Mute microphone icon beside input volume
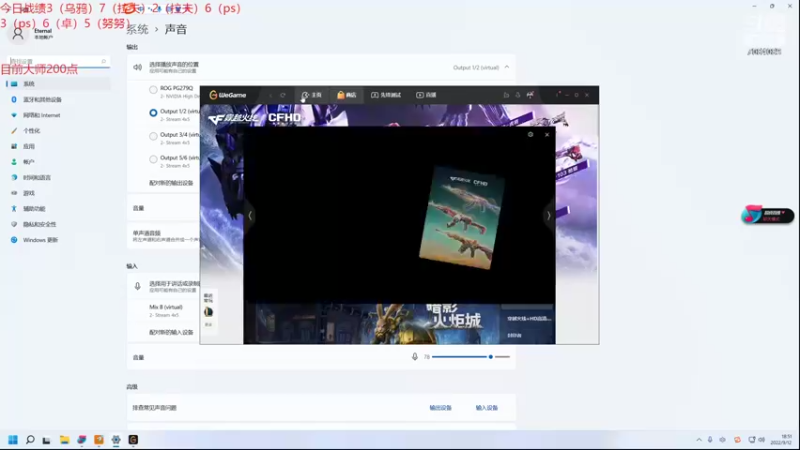Screen dimensions: 800x450 click(x=415, y=357)
